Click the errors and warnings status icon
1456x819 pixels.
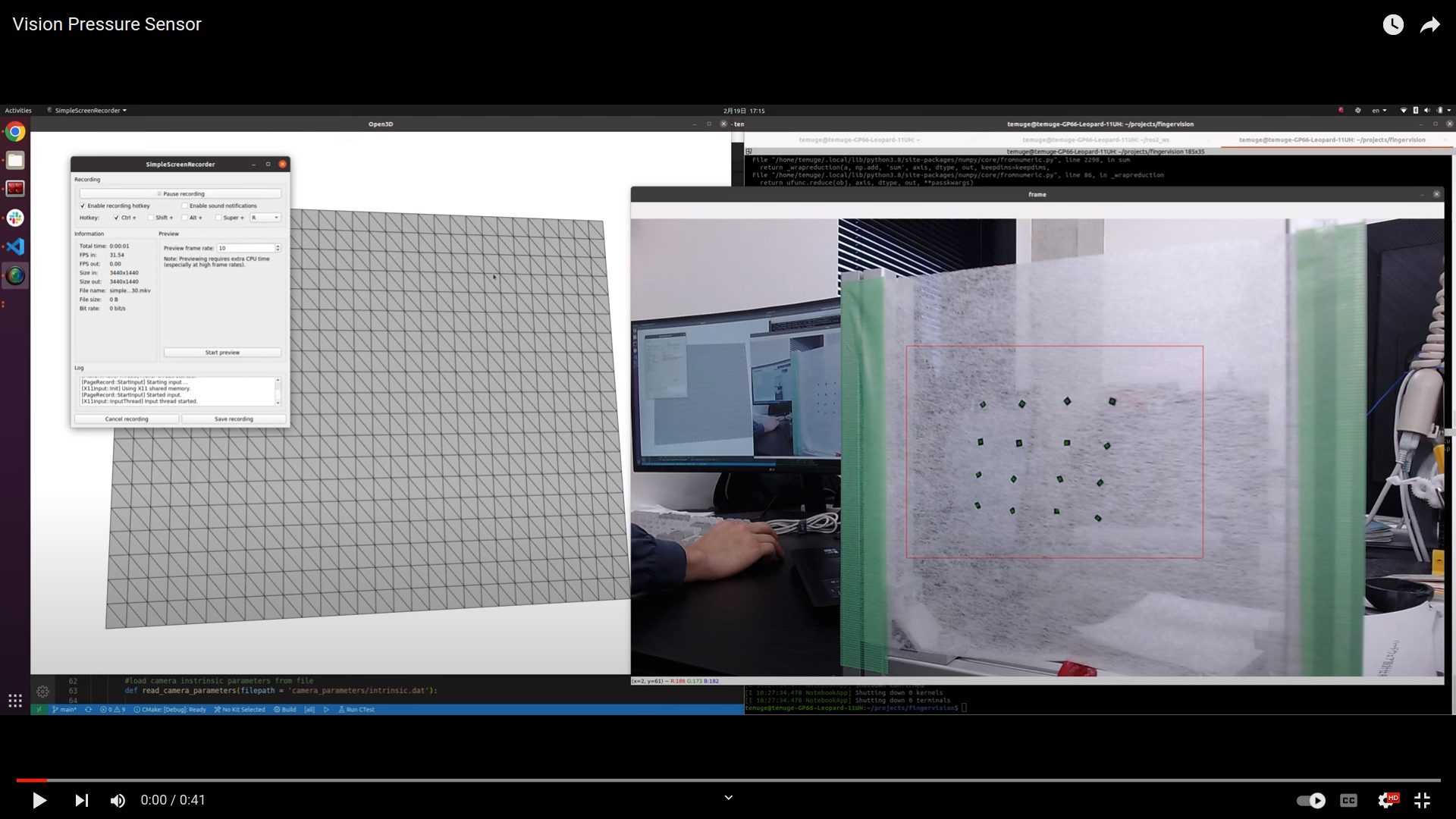point(112,709)
